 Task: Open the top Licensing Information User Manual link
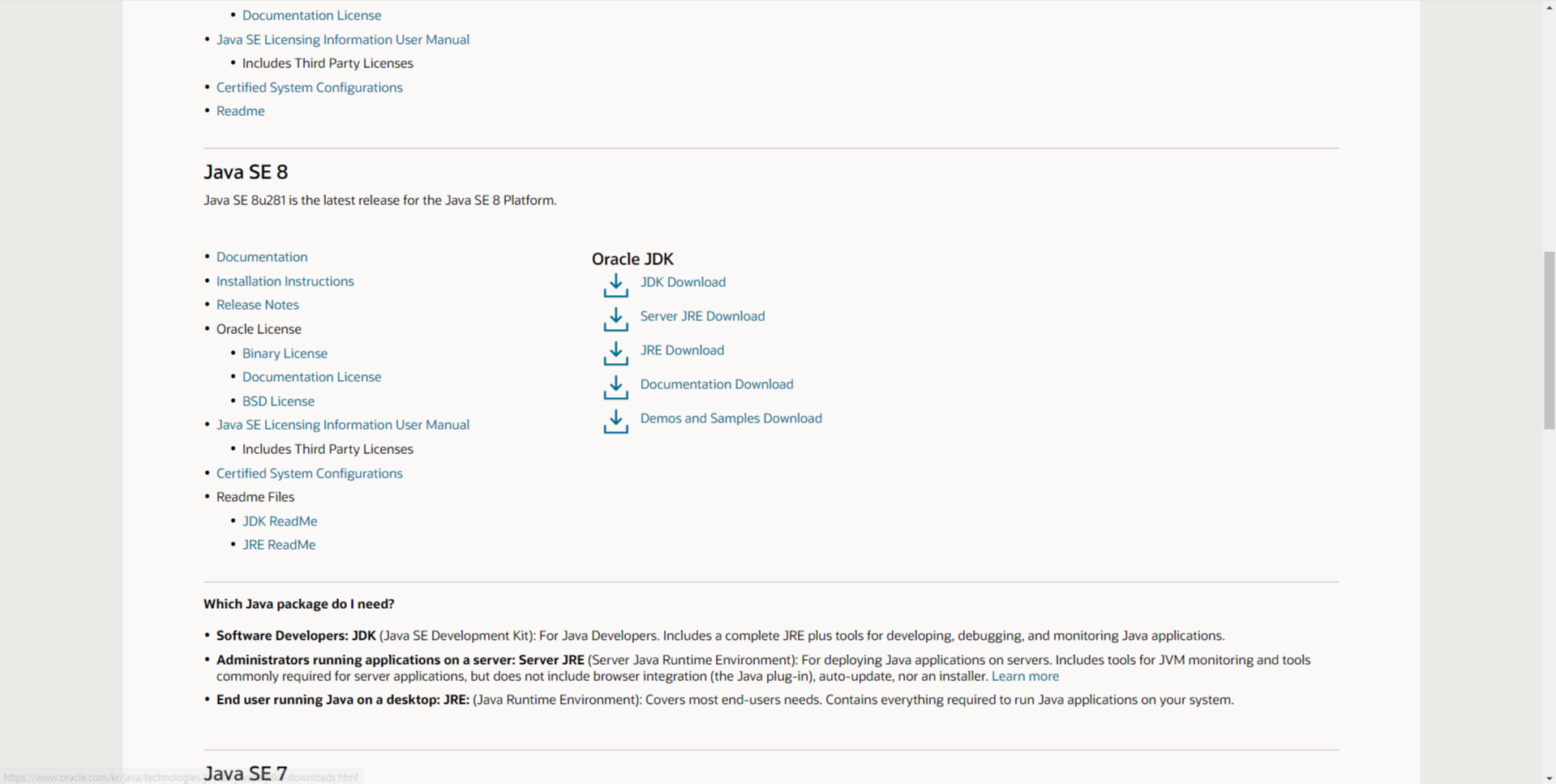tap(342, 40)
